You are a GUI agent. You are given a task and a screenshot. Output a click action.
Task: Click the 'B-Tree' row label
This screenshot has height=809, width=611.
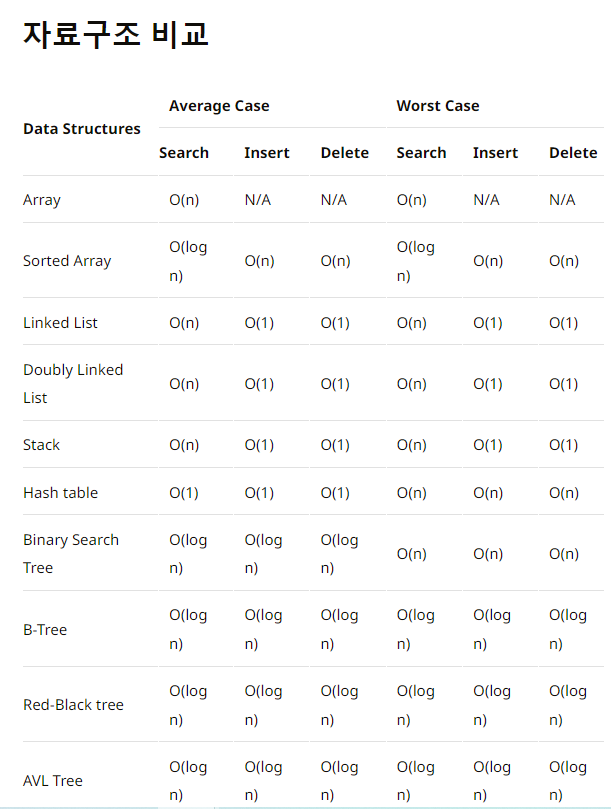coord(45,630)
